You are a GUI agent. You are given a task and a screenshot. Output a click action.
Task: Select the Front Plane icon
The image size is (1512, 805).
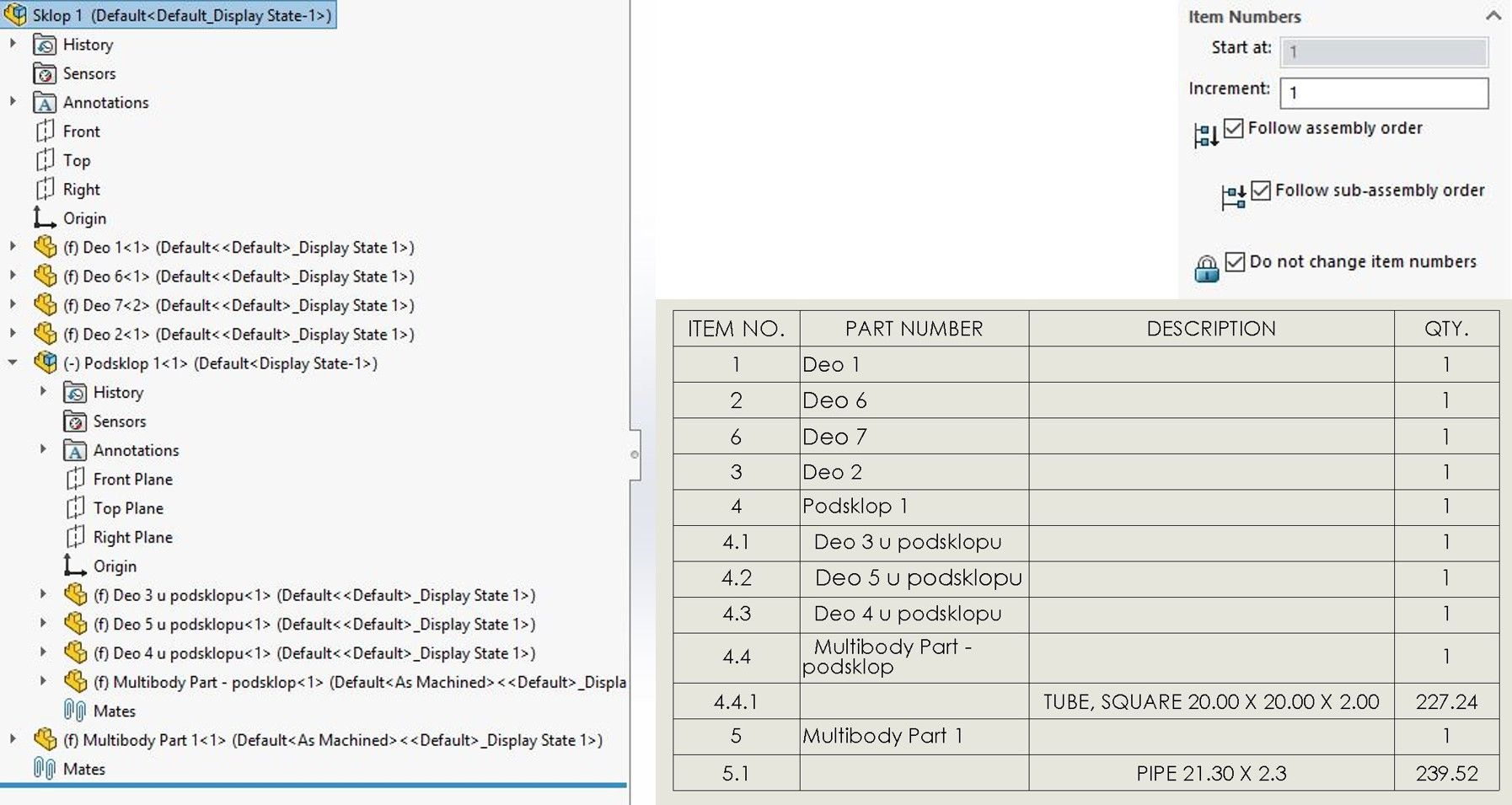(x=76, y=478)
